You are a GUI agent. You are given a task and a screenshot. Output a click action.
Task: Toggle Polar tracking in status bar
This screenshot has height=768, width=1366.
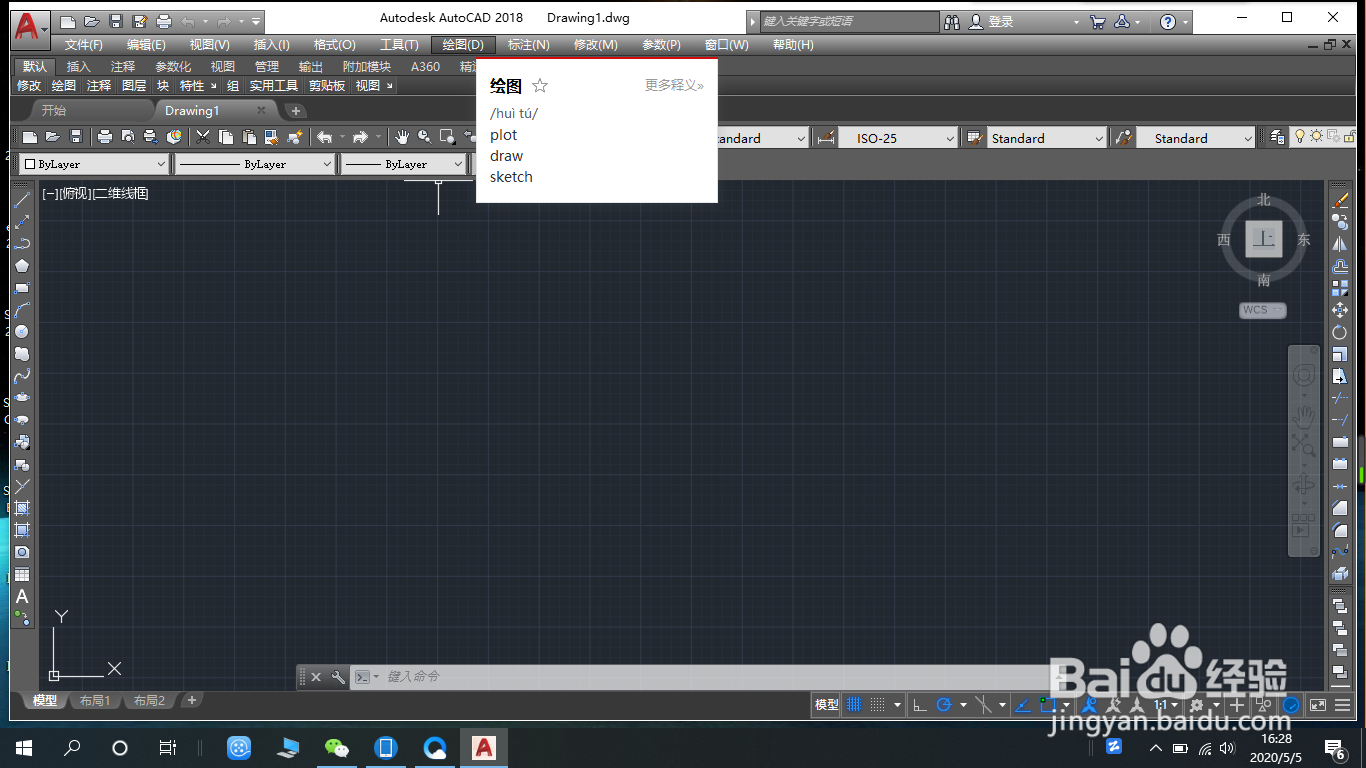pos(943,705)
